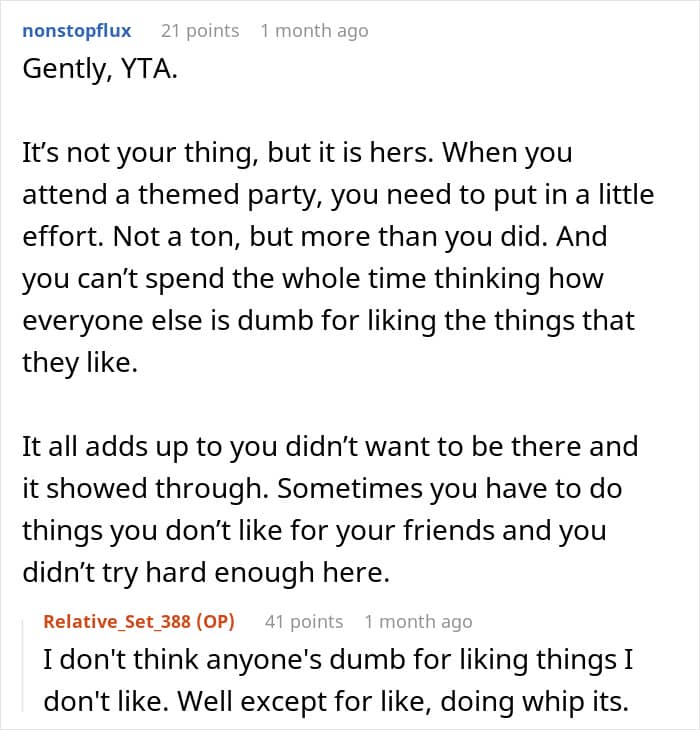The height and width of the screenshot is (730, 700).
Task: Select the "Gently, YTA." line
Action: point(100,69)
